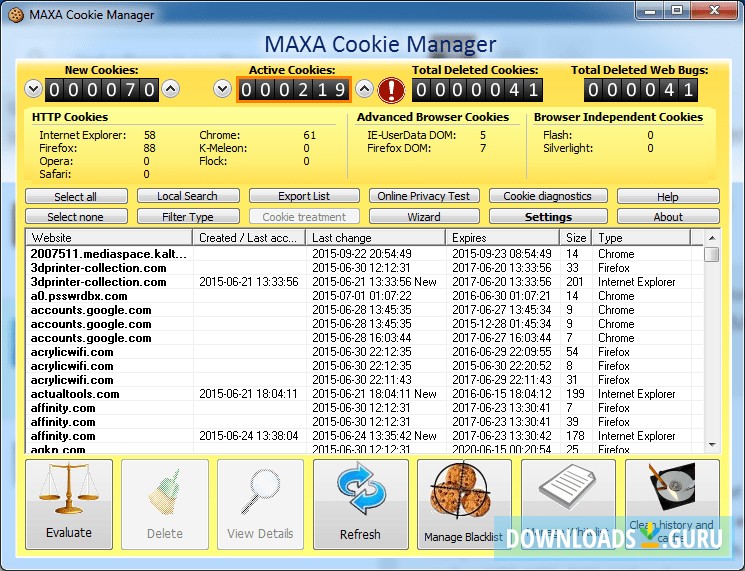Open View Details magnifier button
The image size is (745, 571).
260,504
